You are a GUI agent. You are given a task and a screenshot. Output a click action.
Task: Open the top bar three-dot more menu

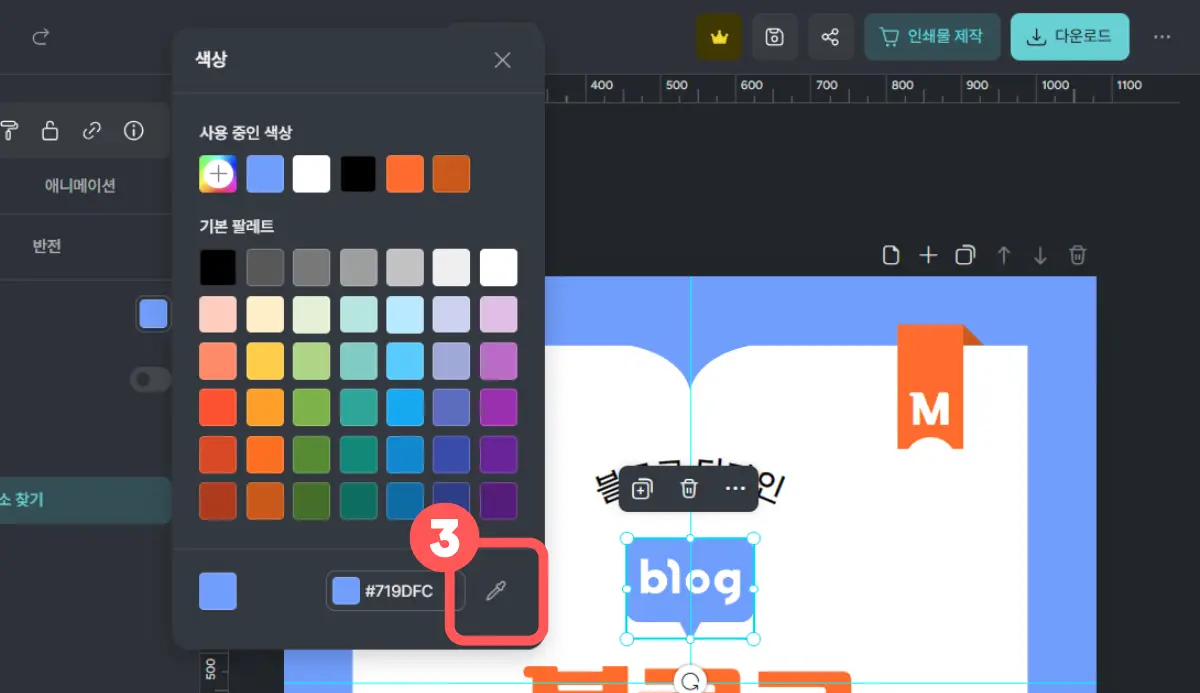(x=1161, y=37)
